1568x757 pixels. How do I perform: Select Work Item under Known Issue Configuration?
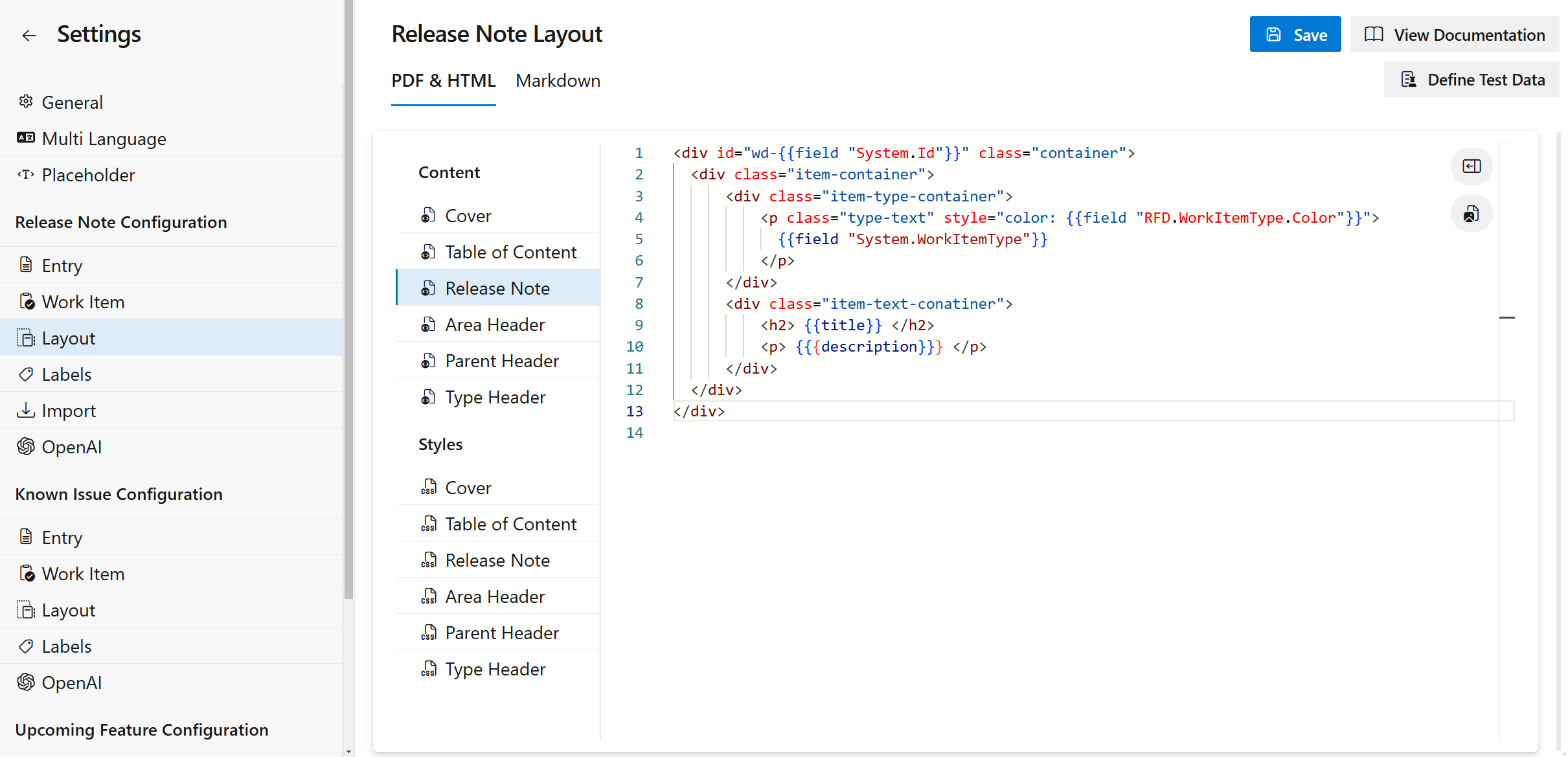tap(83, 574)
